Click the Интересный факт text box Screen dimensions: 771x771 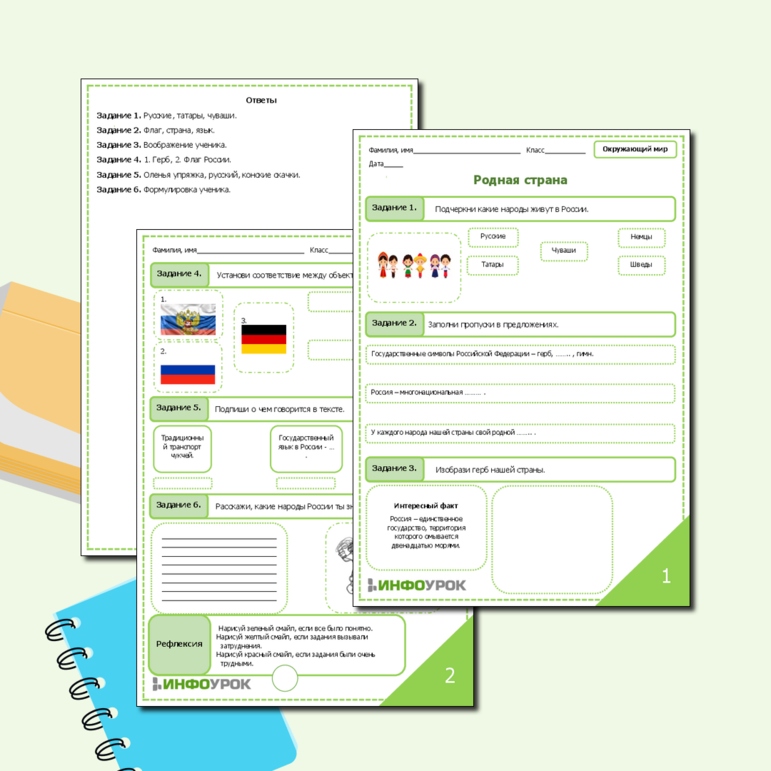point(426,527)
